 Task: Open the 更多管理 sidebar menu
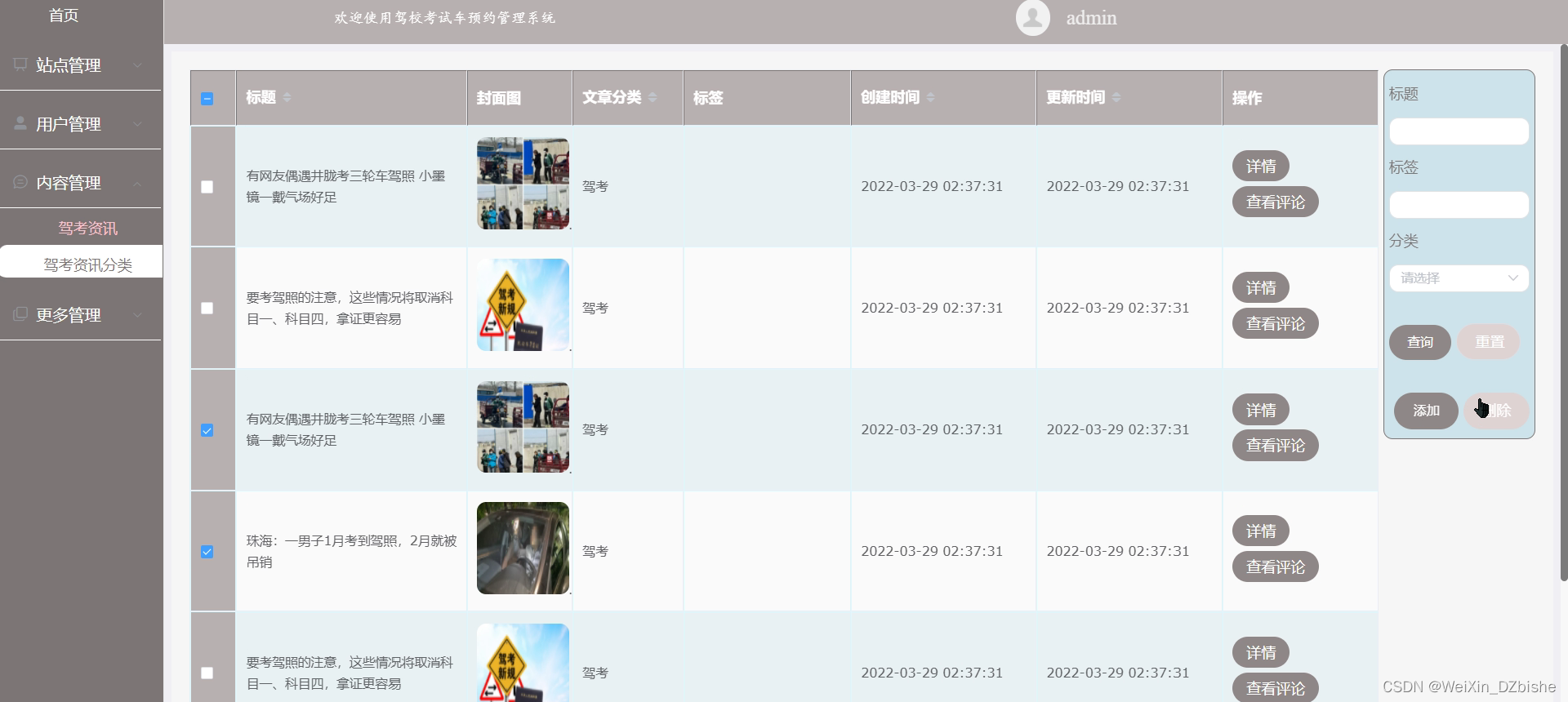tap(81, 315)
